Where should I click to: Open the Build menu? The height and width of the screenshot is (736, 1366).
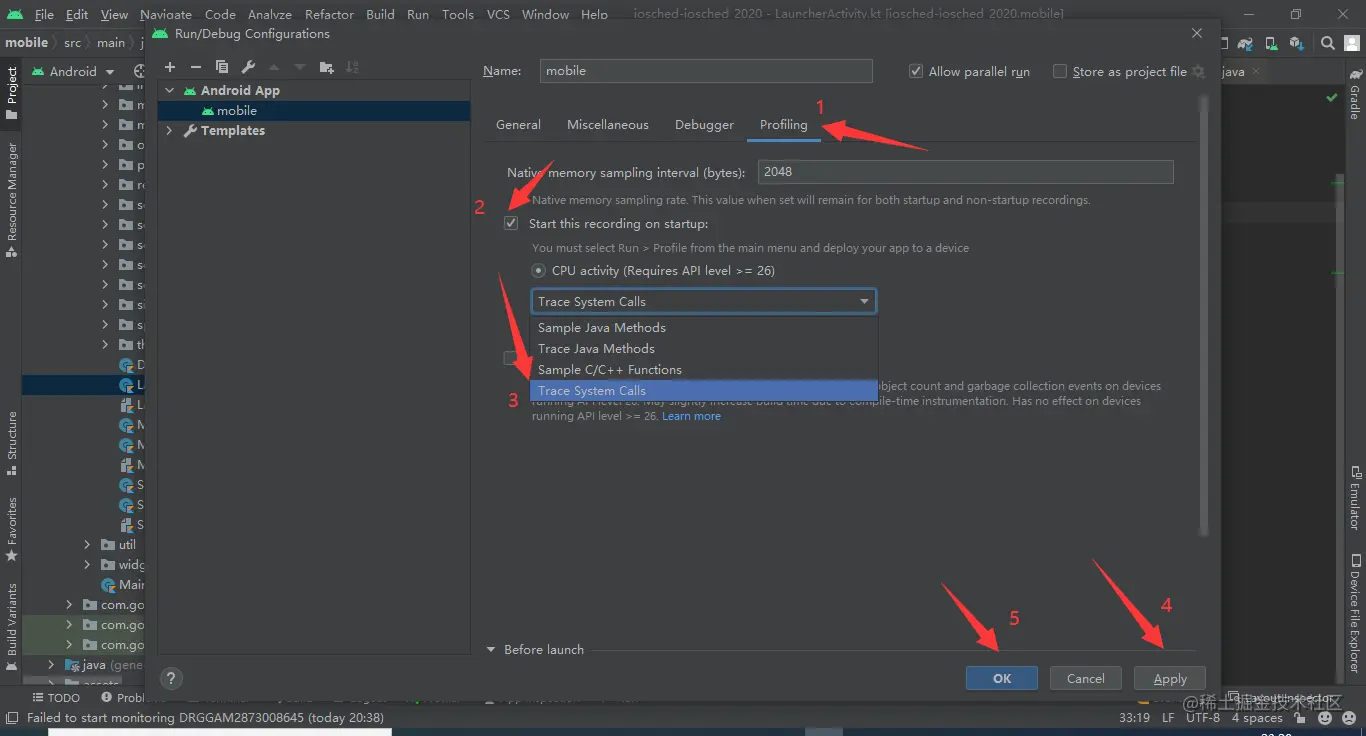click(x=380, y=14)
